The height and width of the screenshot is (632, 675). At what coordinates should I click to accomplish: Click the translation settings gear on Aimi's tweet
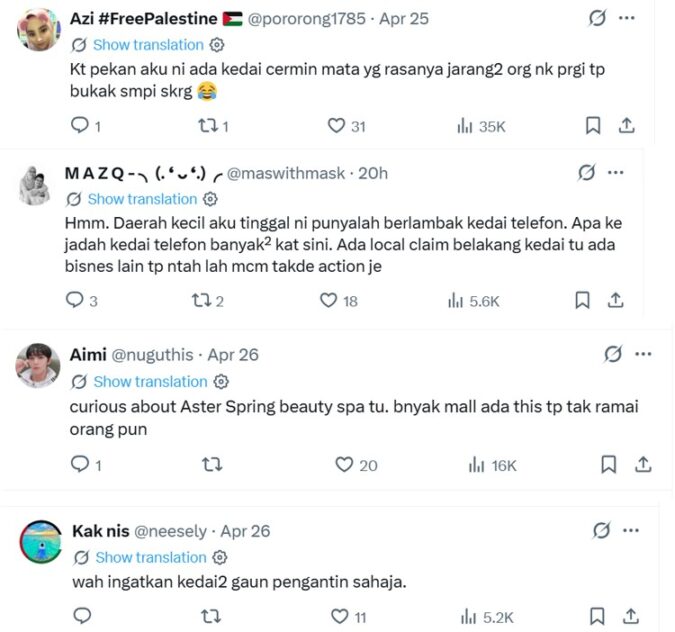coord(221,382)
